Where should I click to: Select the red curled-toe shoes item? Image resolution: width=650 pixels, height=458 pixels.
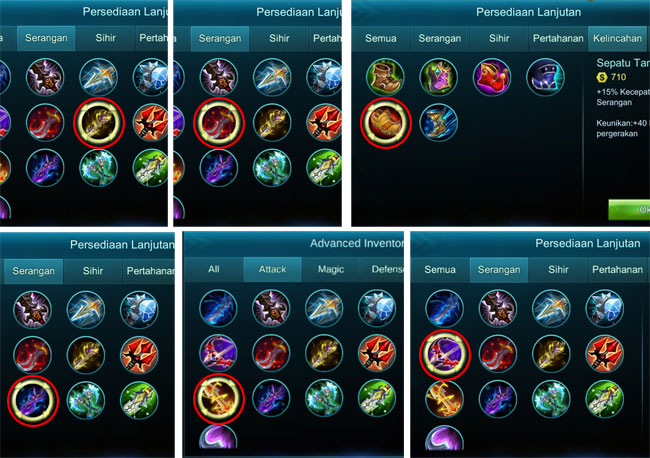click(x=492, y=77)
